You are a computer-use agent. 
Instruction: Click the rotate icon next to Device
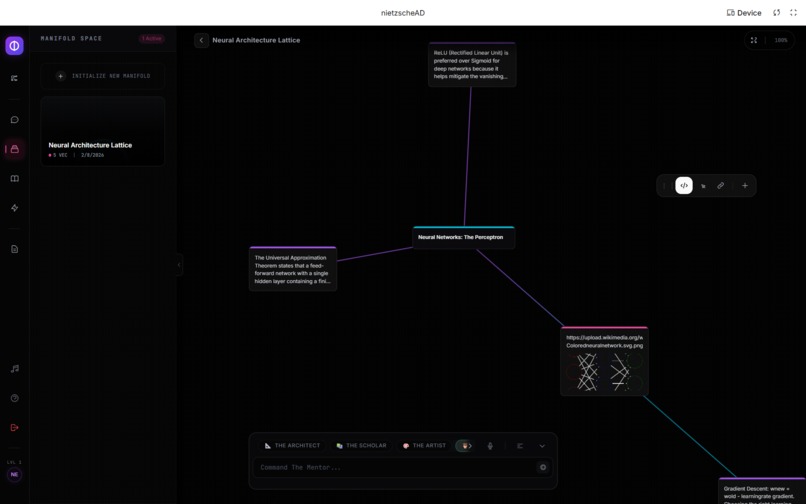click(777, 13)
